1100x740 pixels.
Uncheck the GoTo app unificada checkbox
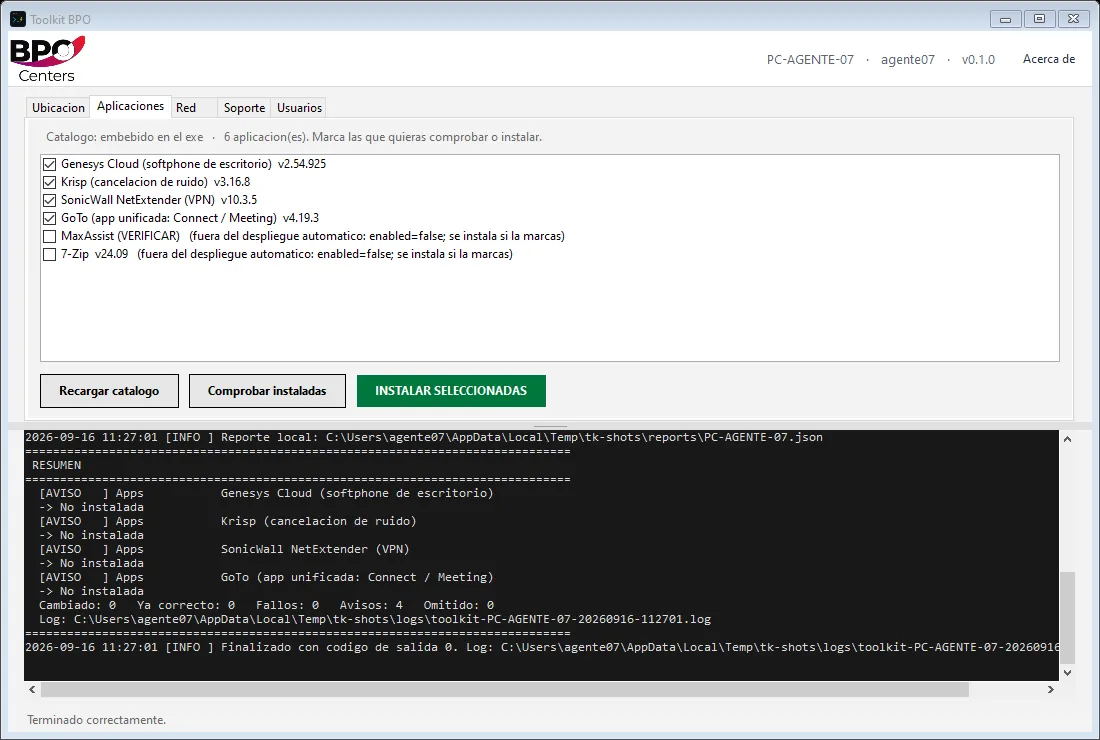(x=49, y=218)
